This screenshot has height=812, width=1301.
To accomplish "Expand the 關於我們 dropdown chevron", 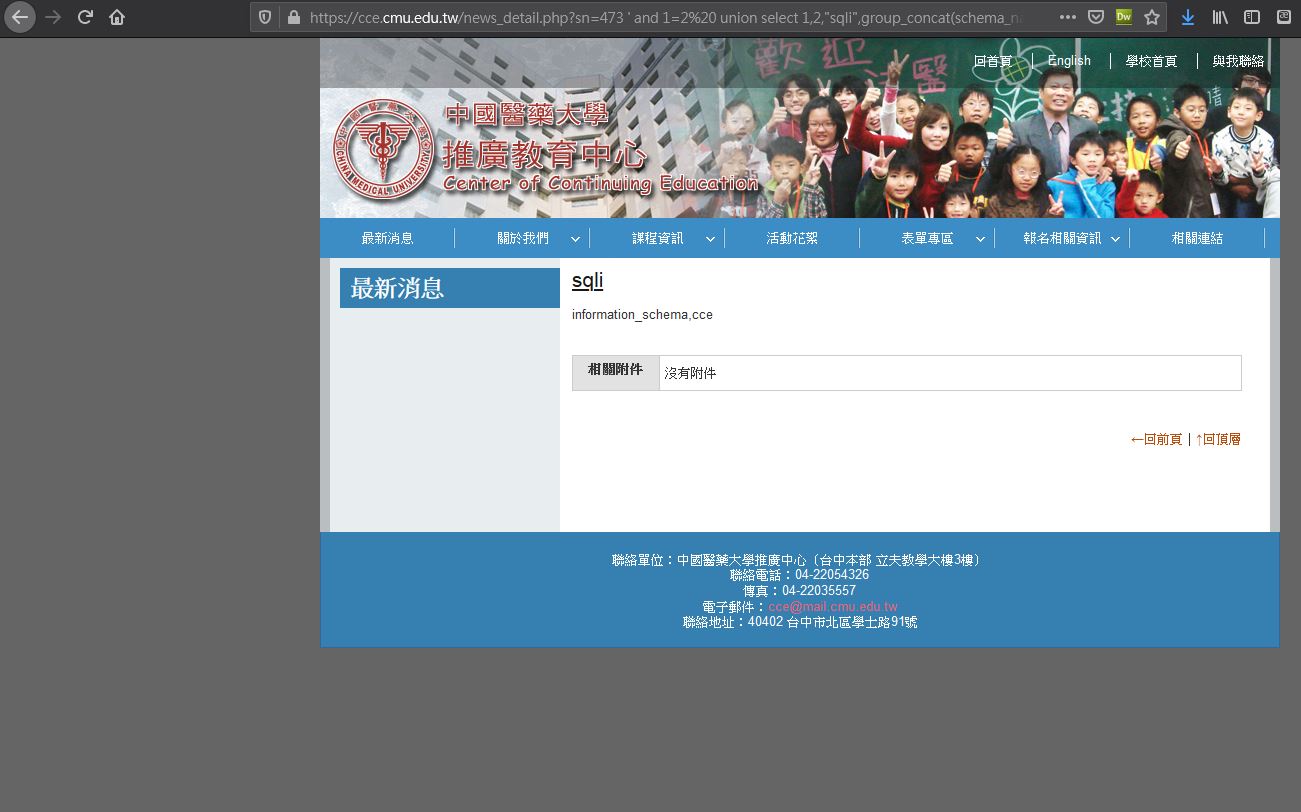I will [x=575, y=239].
